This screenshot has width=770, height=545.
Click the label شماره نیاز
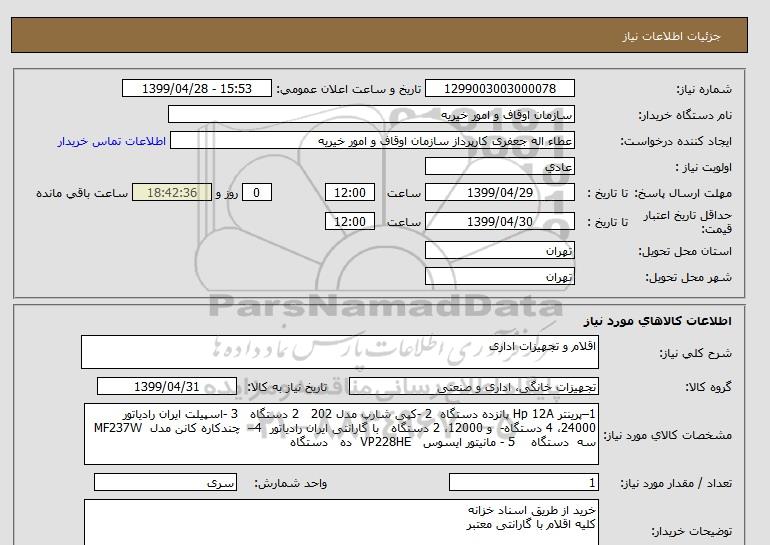pos(704,89)
